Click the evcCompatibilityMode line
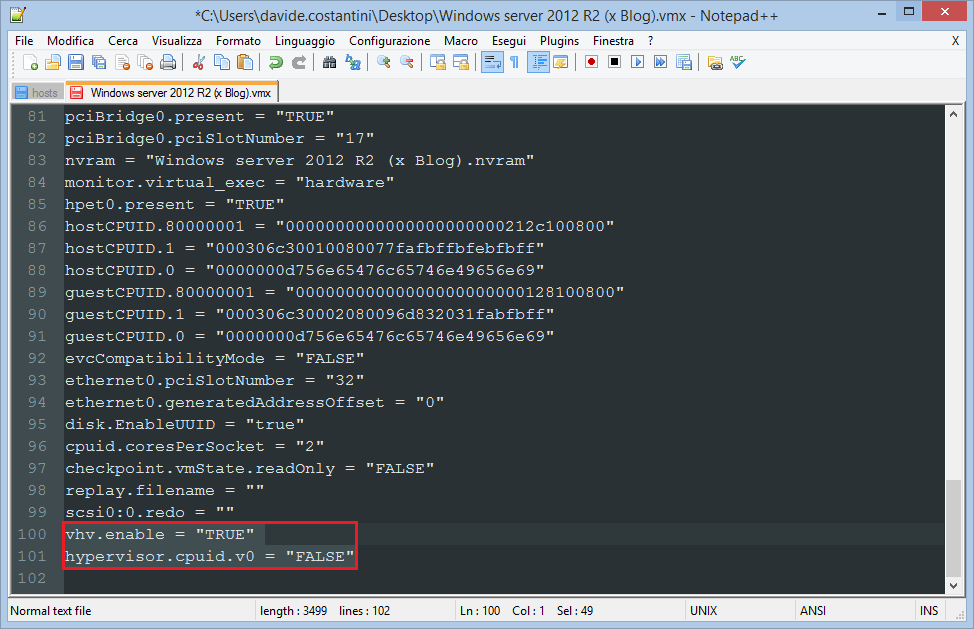The width and height of the screenshot is (974, 629). tap(214, 358)
